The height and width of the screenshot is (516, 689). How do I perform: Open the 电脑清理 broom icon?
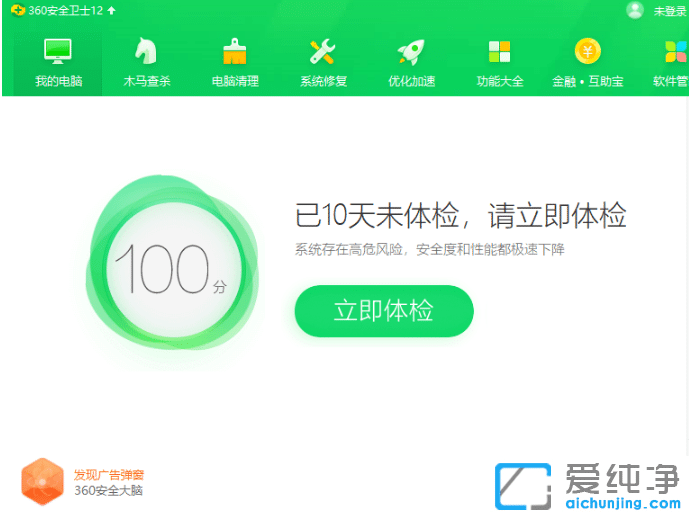point(235,51)
